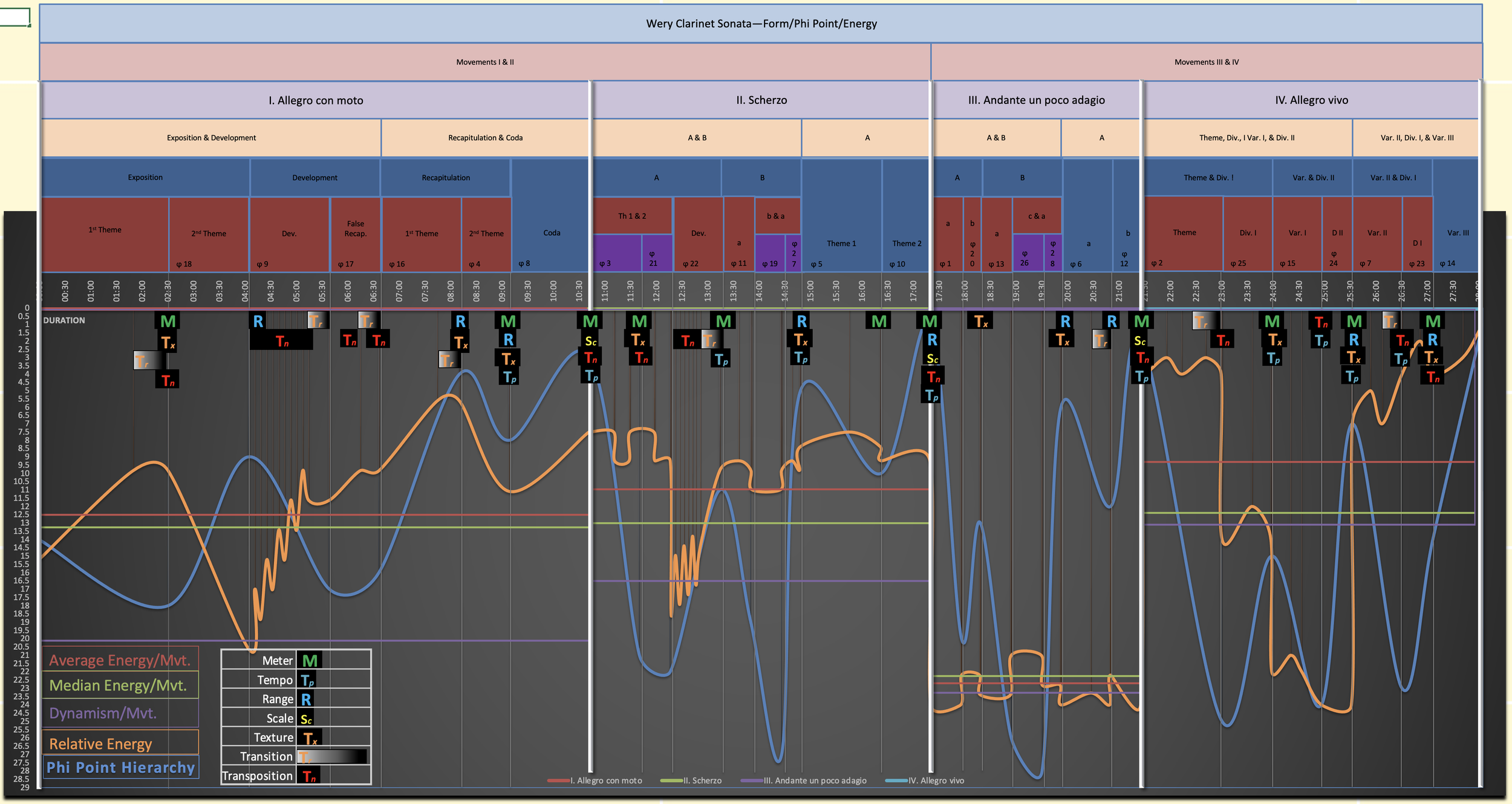Select the lone M marker under Scherzo Theme 2
The width and height of the screenshot is (1512, 804).
pos(879,321)
